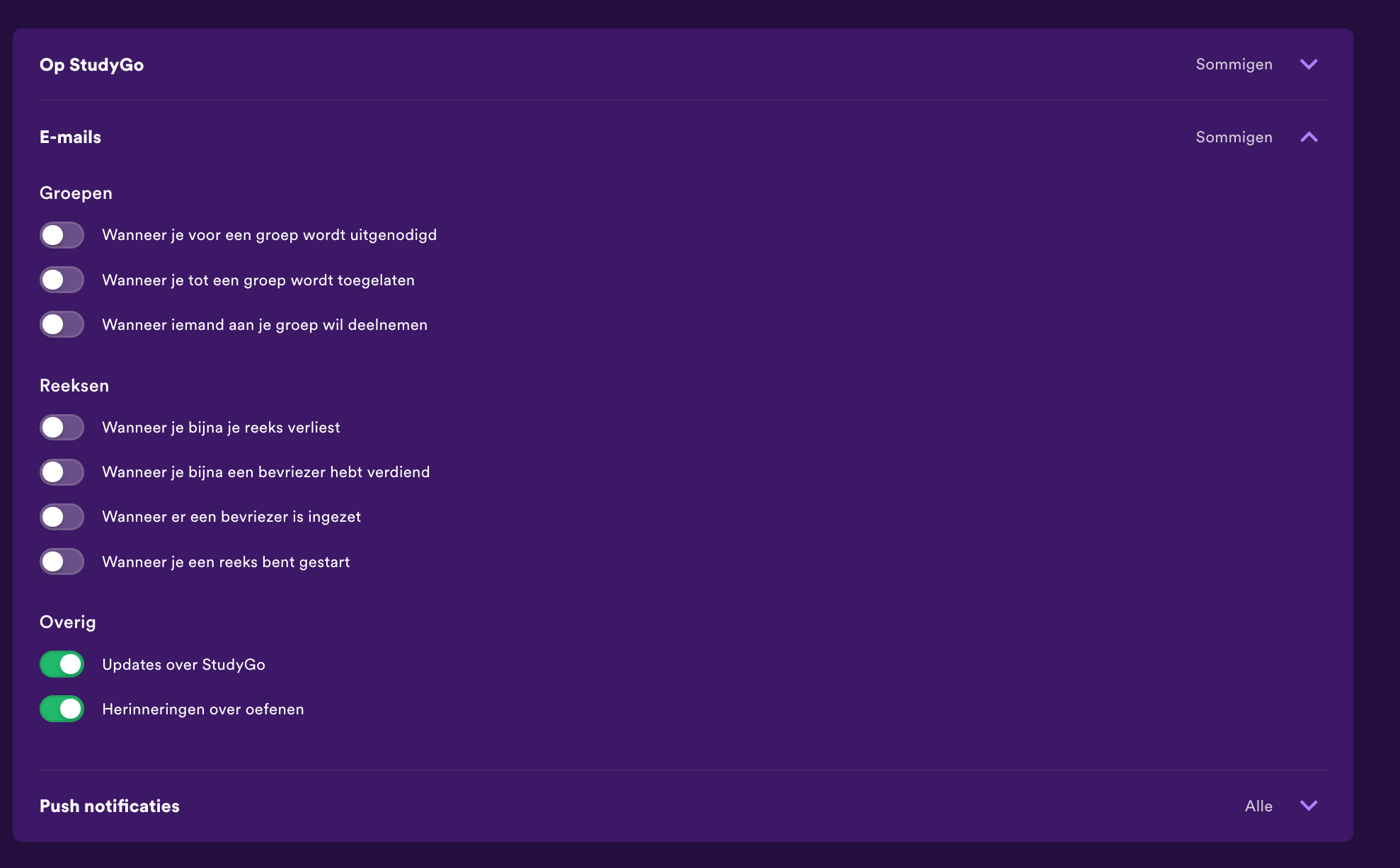Click 'Sommigen' status next to E-mails
1400x868 pixels.
pyautogui.click(x=1234, y=137)
